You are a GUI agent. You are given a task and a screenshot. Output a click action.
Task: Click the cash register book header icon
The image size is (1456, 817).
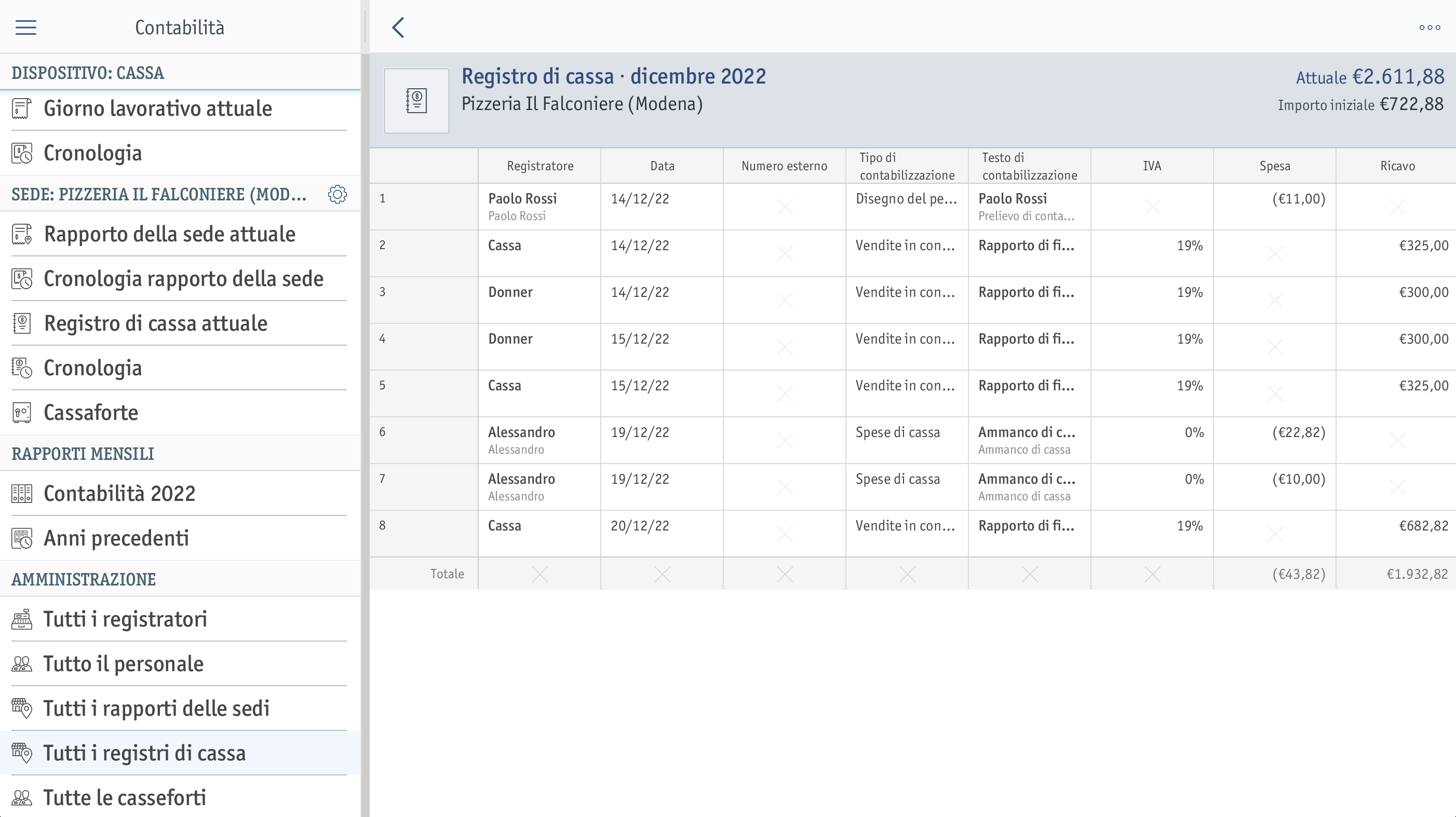click(416, 101)
